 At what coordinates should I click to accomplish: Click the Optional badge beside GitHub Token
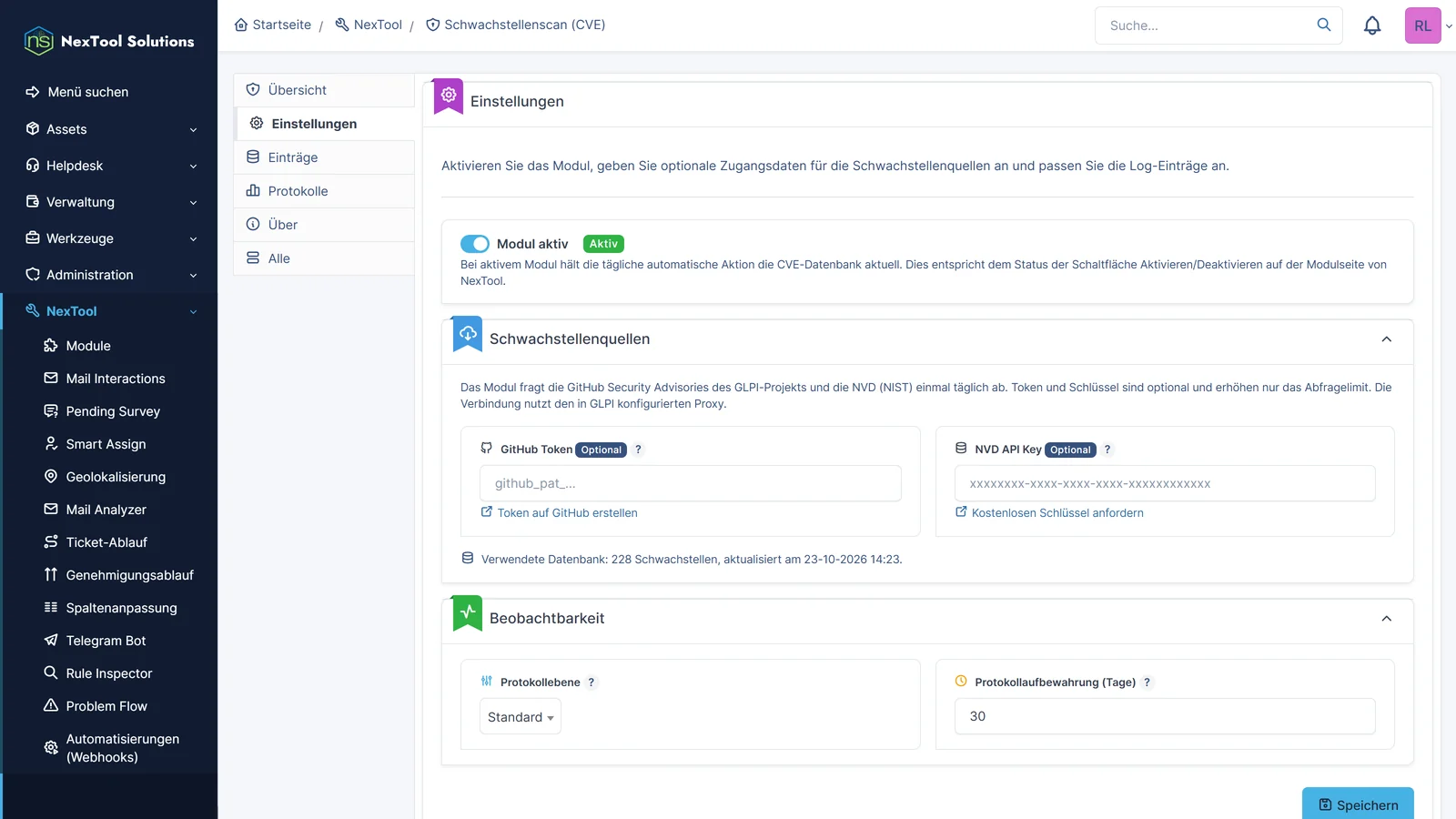coord(601,450)
